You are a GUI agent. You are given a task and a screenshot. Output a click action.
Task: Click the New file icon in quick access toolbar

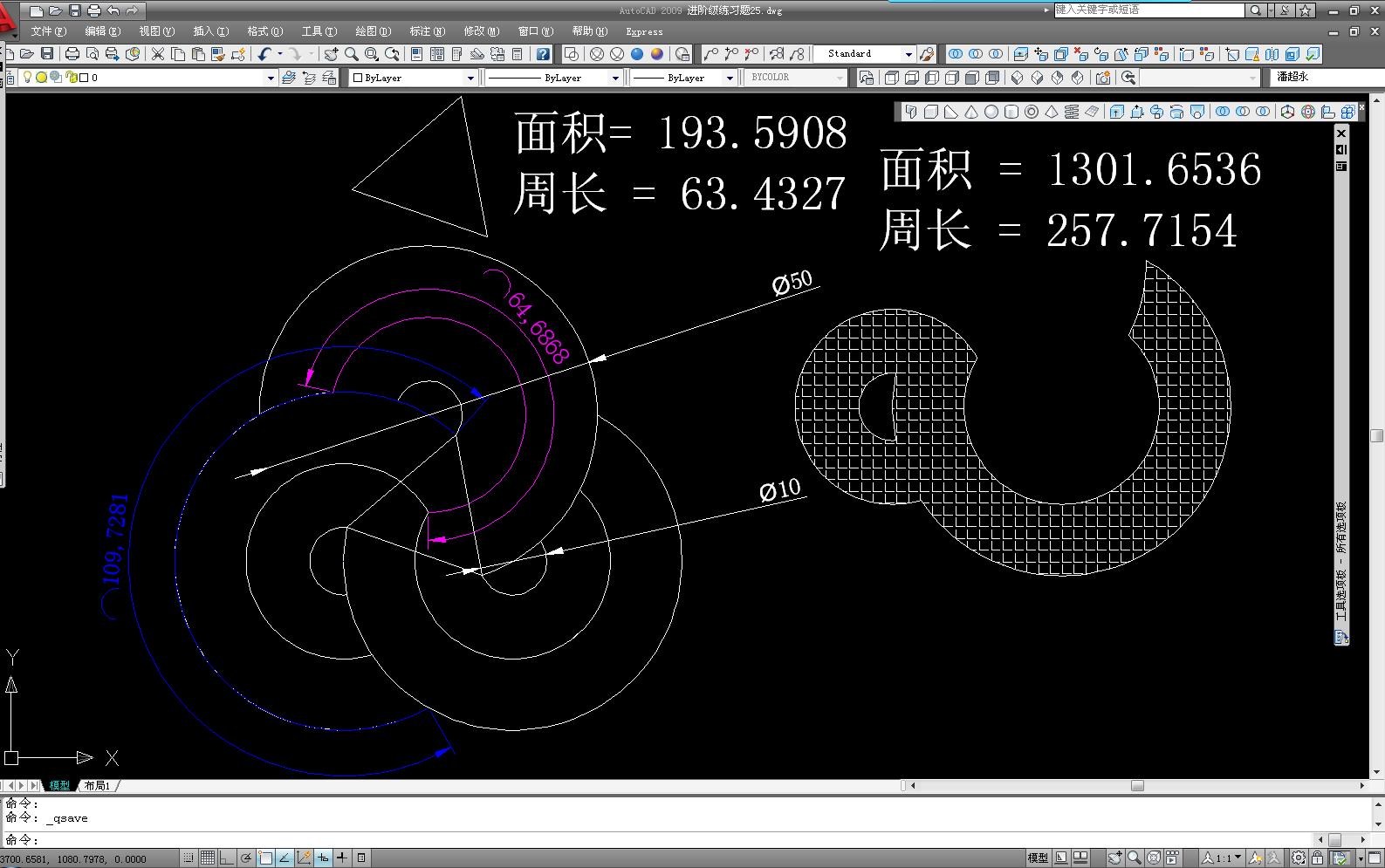36,10
